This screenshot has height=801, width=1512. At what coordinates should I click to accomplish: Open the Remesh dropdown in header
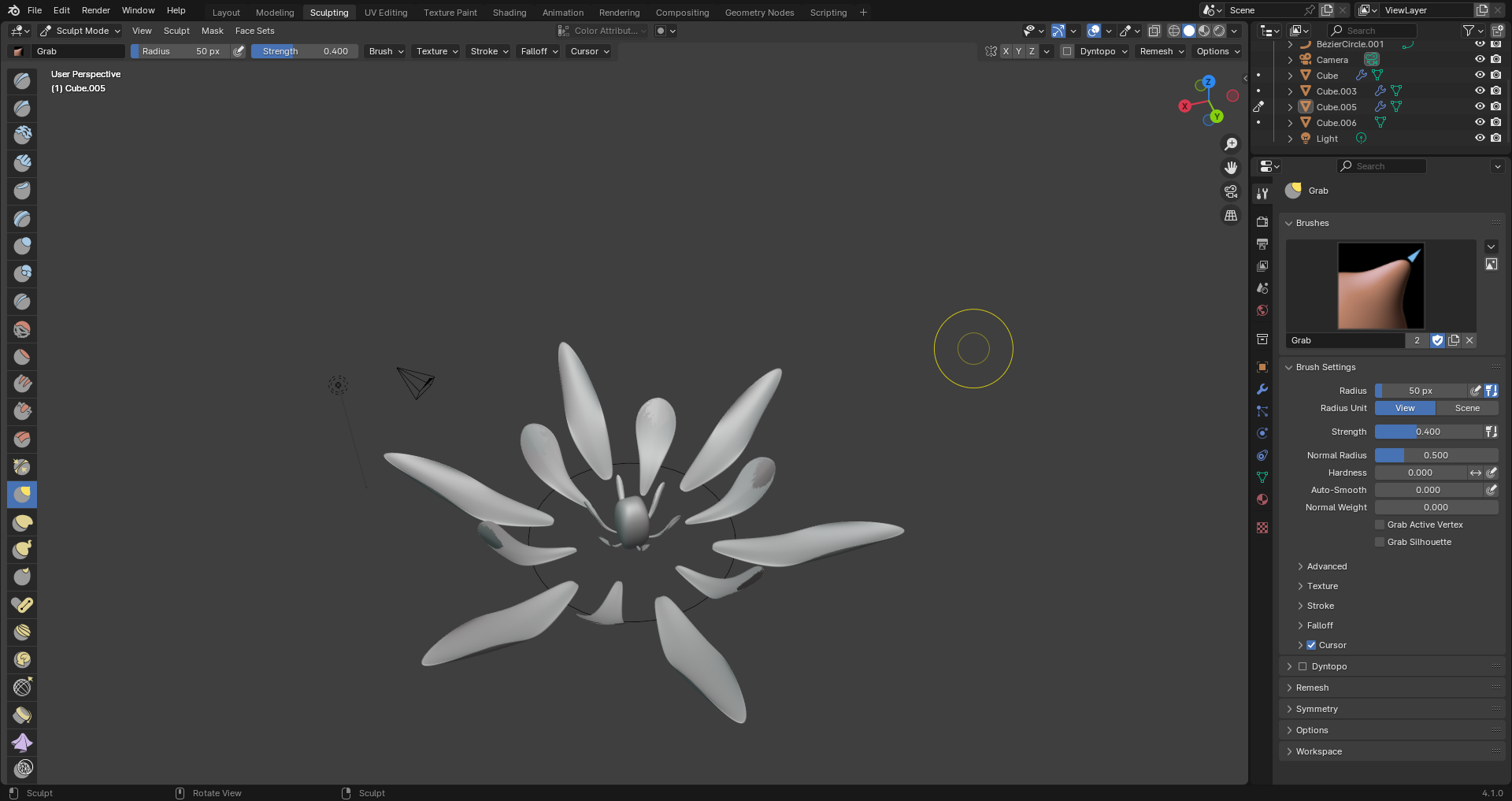pos(1162,51)
